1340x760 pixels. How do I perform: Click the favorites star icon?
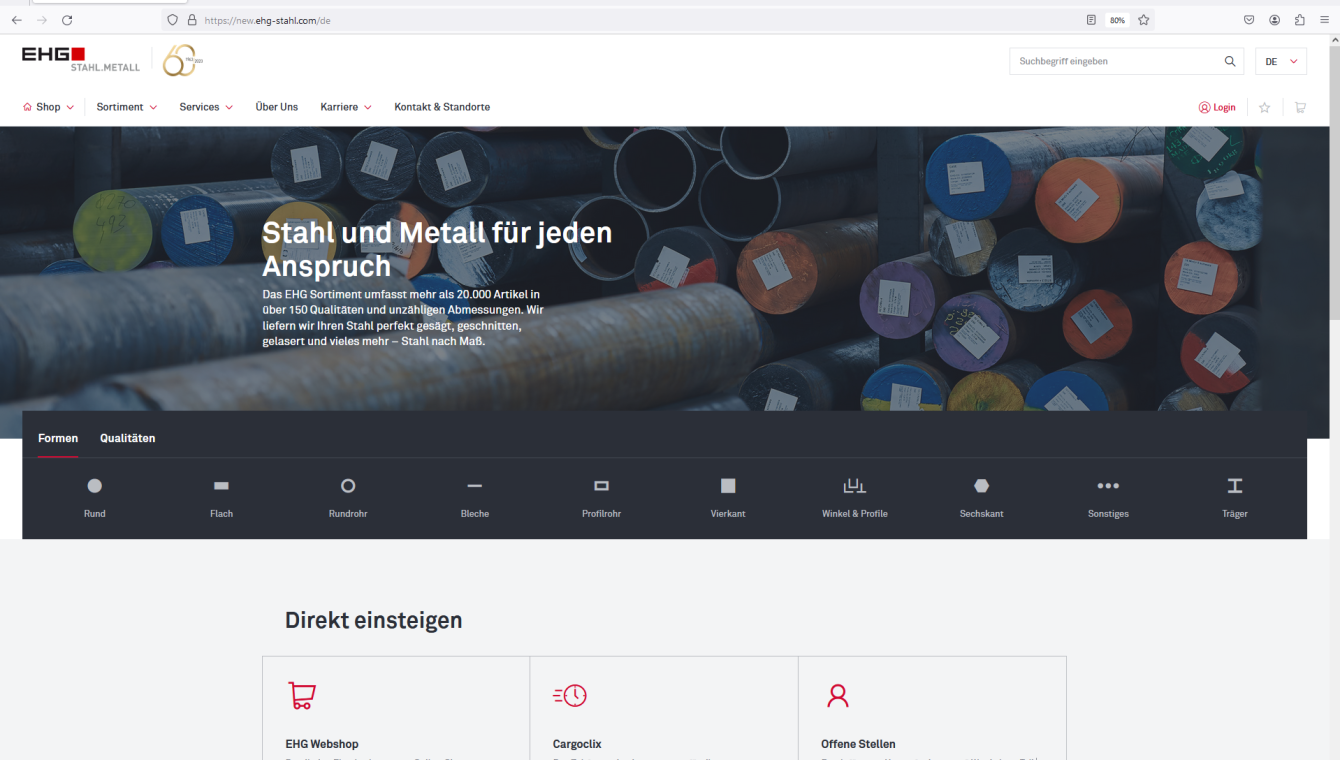1264,107
